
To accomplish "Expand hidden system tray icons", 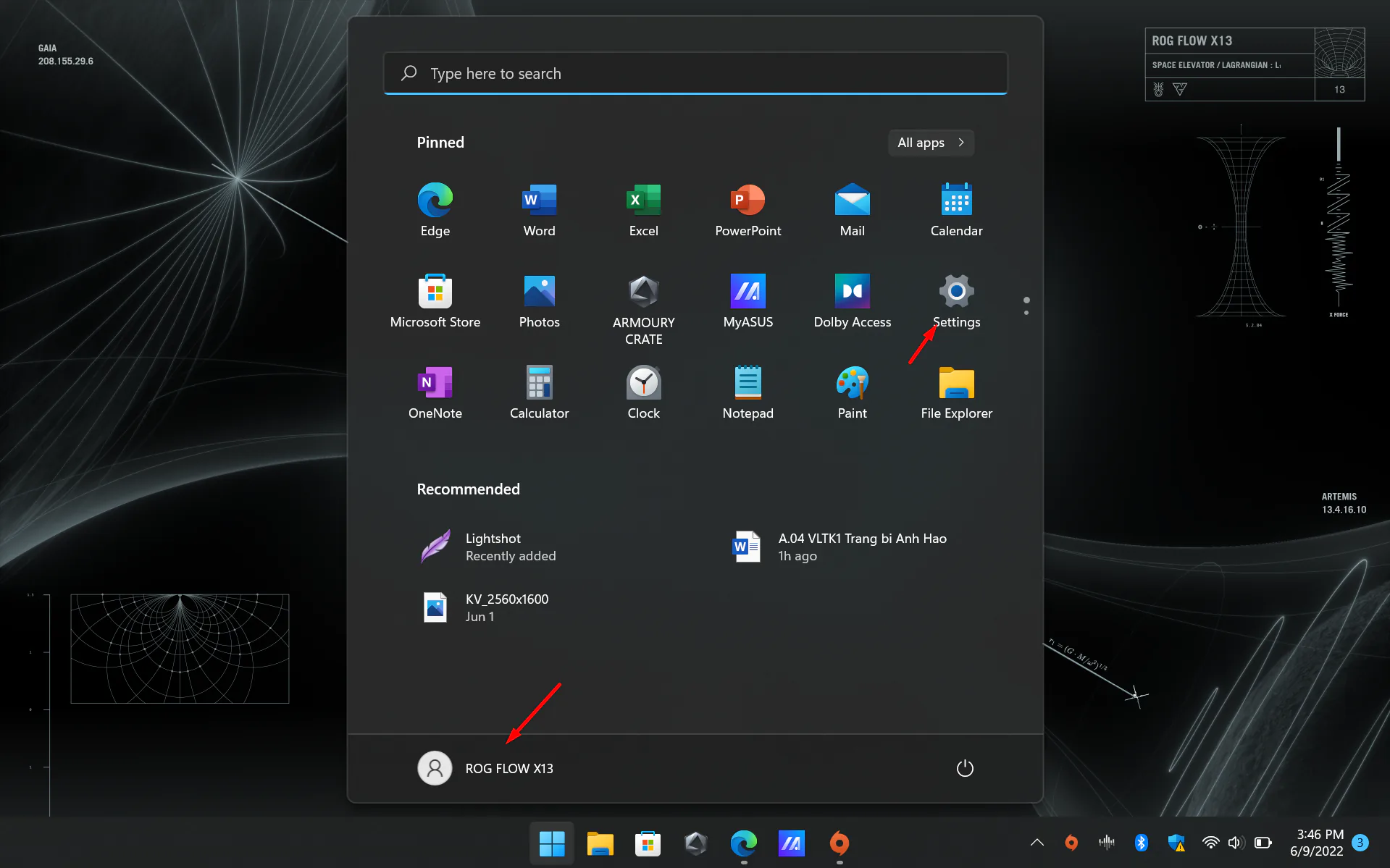I will click(x=1037, y=842).
